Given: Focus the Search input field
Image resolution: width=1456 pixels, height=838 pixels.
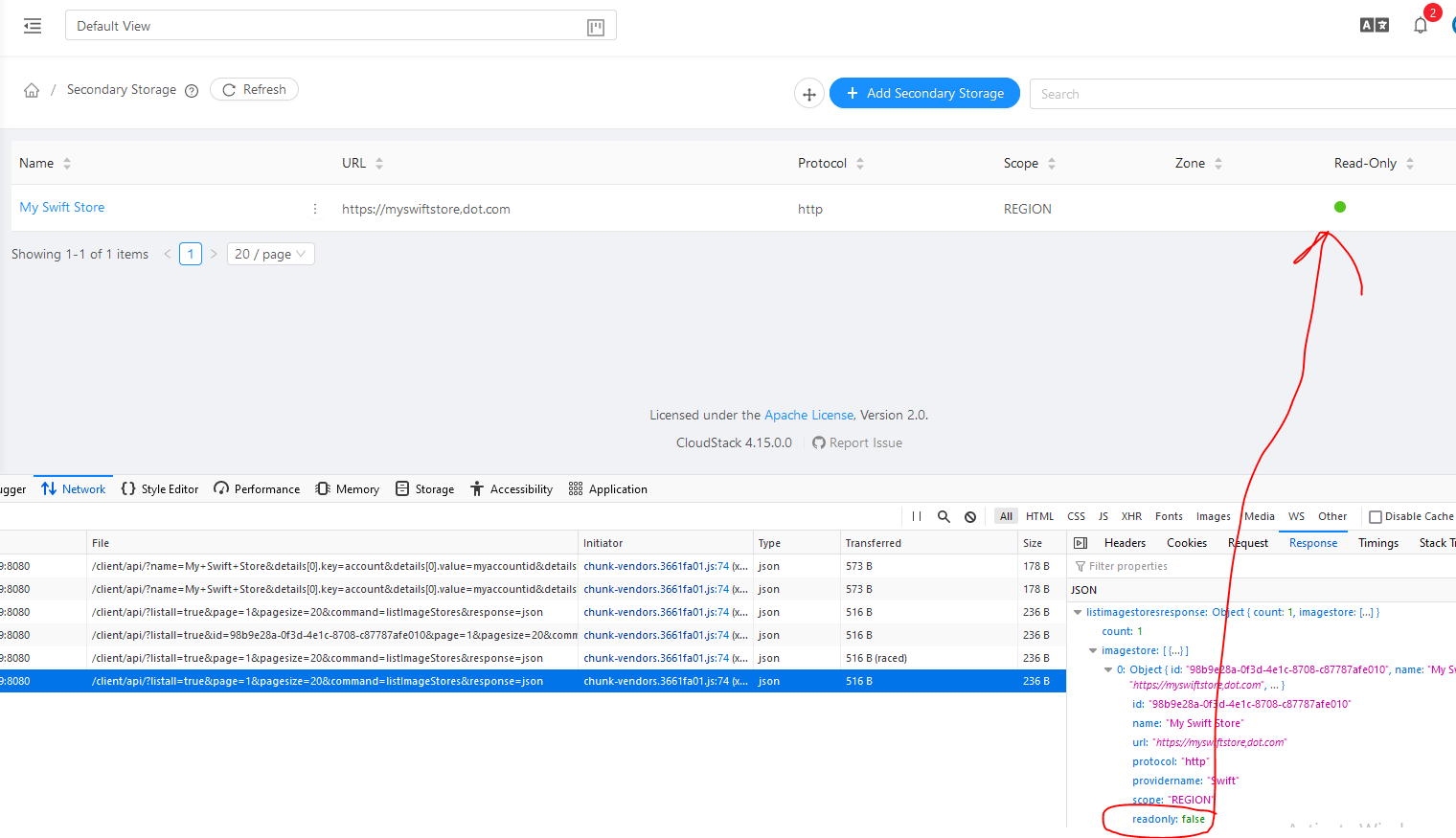Looking at the screenshot, I should (x=1243, y=94).
